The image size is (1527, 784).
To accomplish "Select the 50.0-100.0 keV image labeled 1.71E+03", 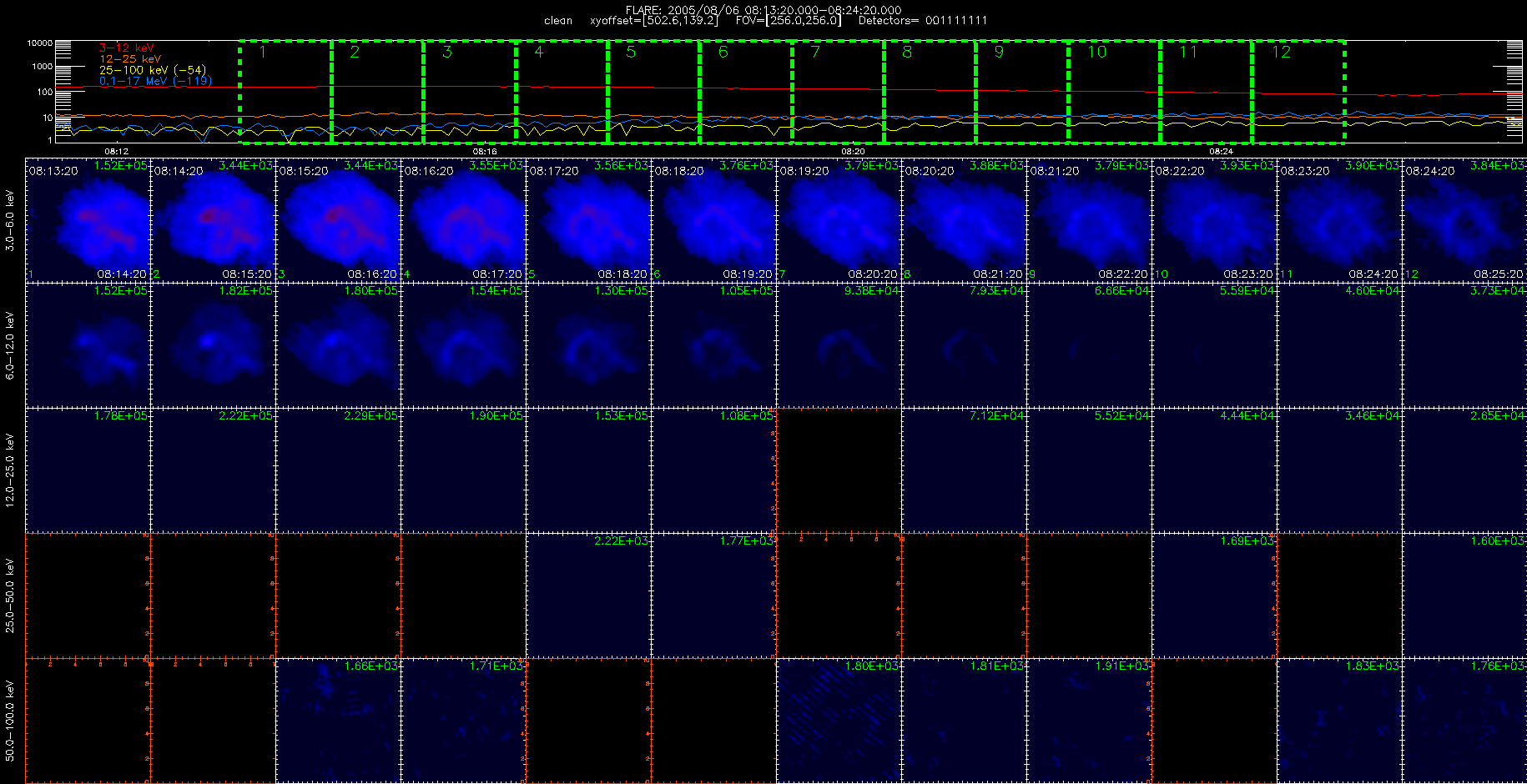I will coord(464,720).
